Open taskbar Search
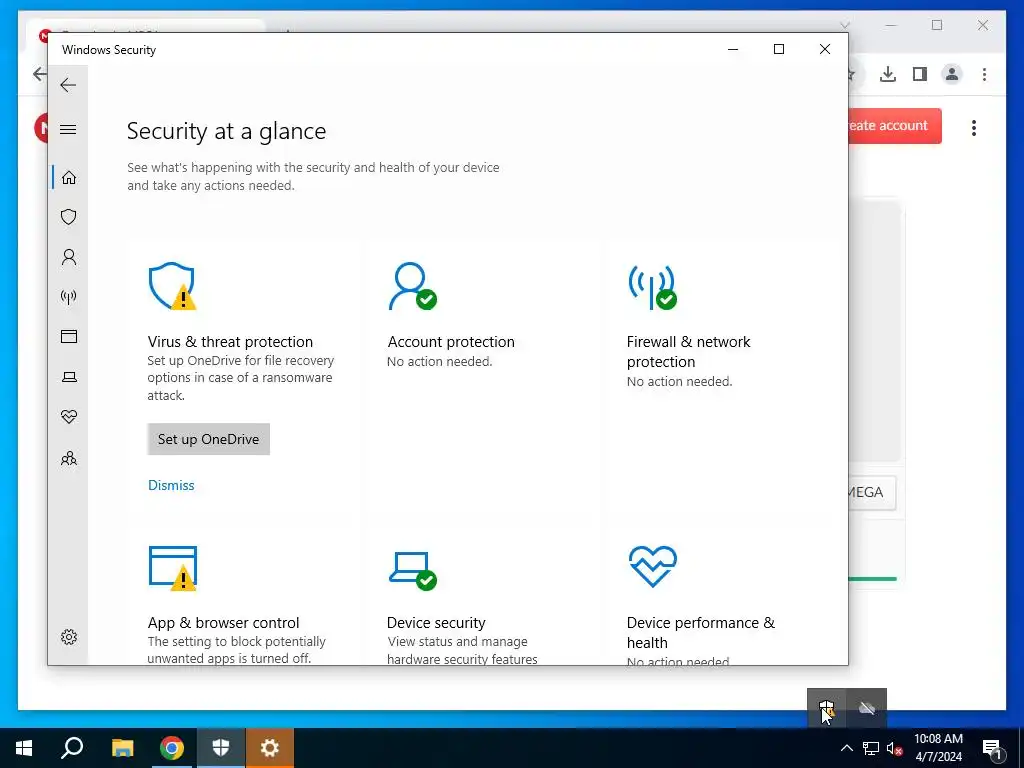 pos(72,748)
